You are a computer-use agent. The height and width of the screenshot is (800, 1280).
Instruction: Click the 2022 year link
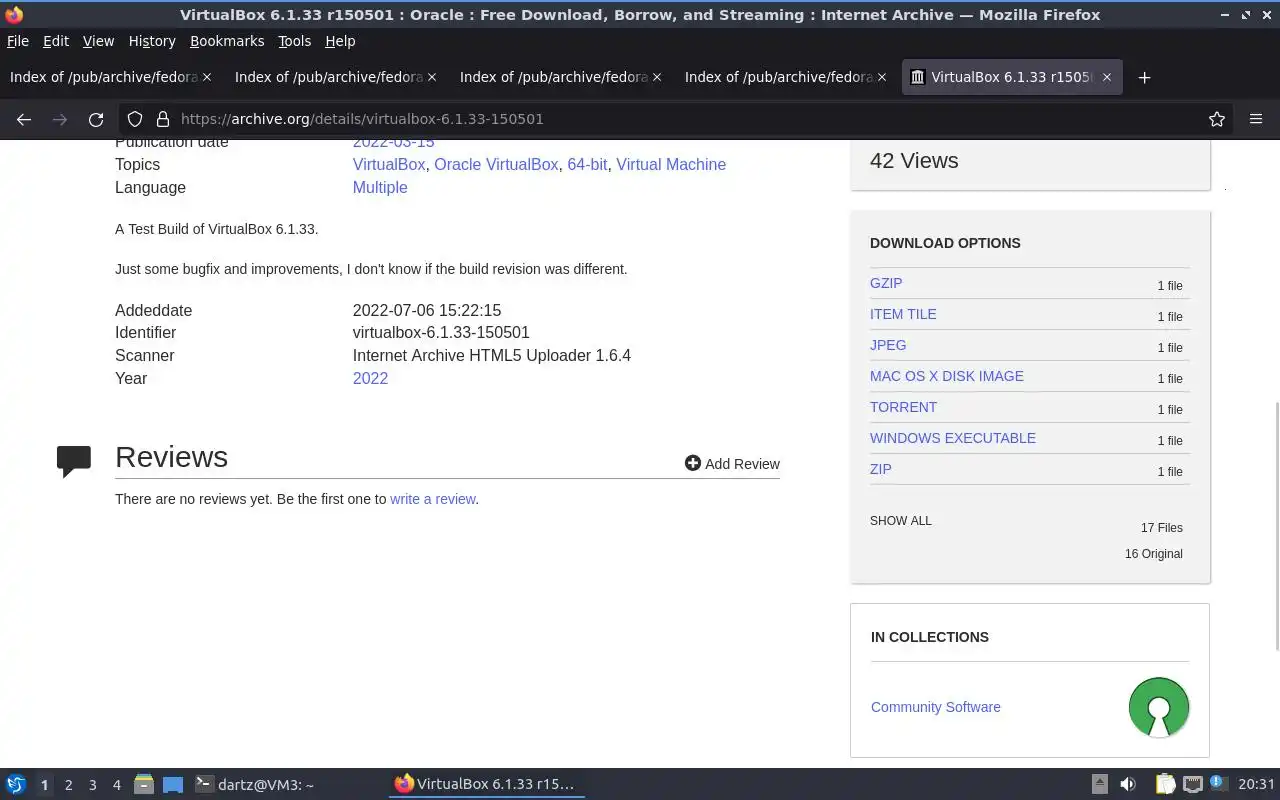point(370,378)
